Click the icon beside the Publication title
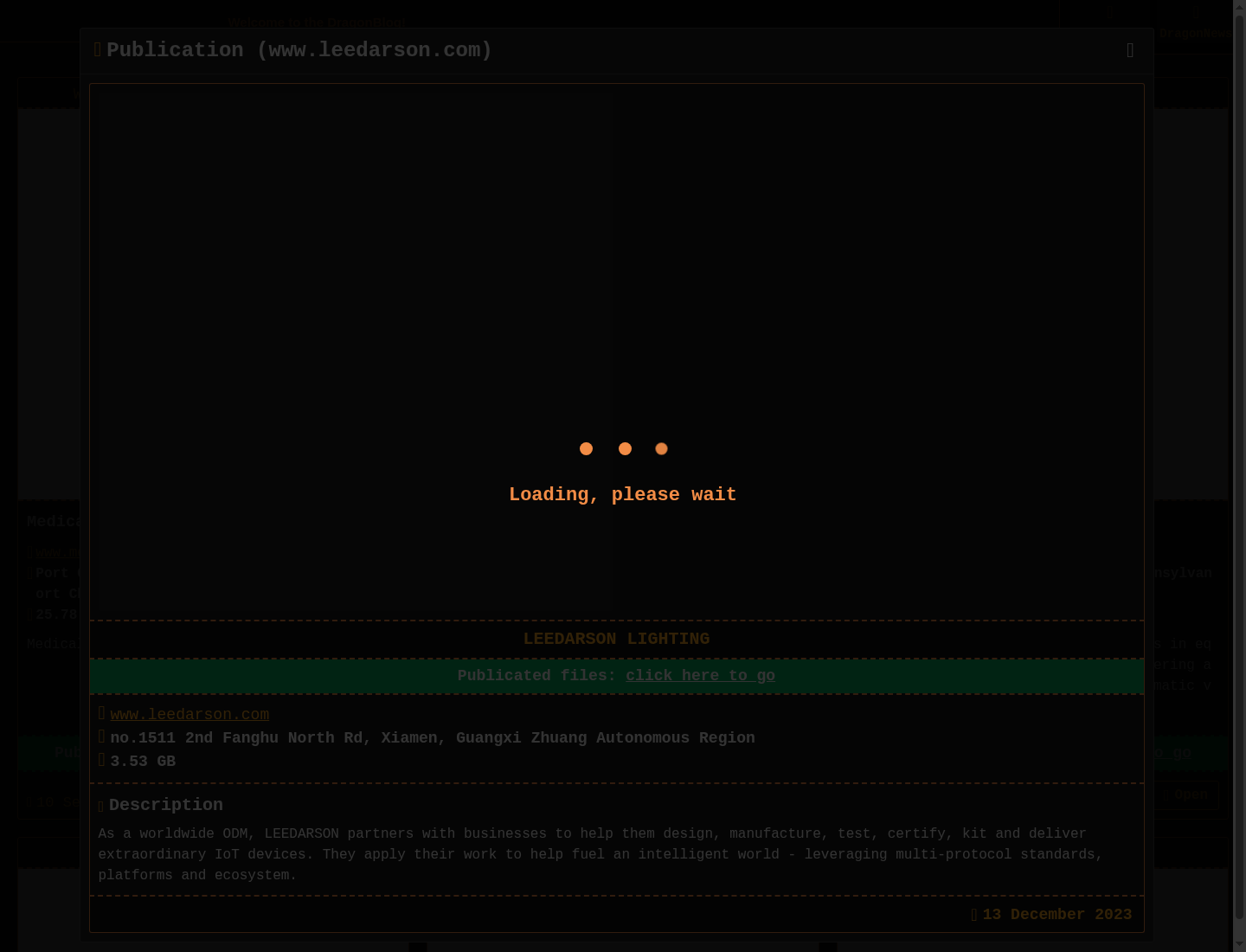This screenshot has width=1246, height=952. (98, 50)
